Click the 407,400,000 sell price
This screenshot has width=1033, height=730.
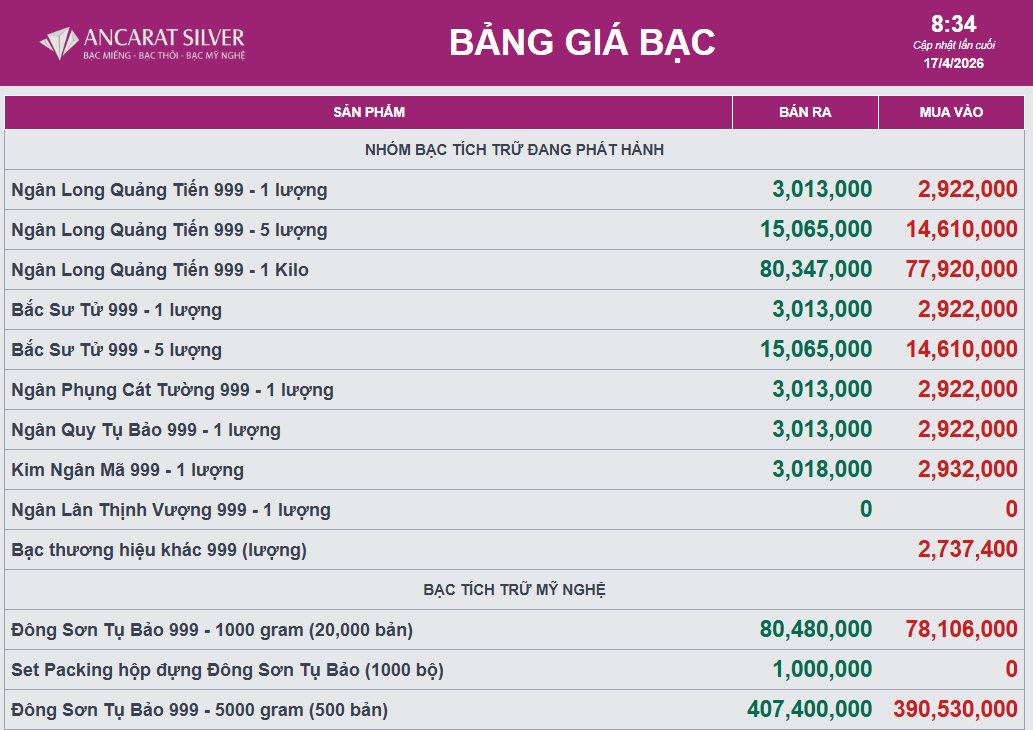[809, 710]
